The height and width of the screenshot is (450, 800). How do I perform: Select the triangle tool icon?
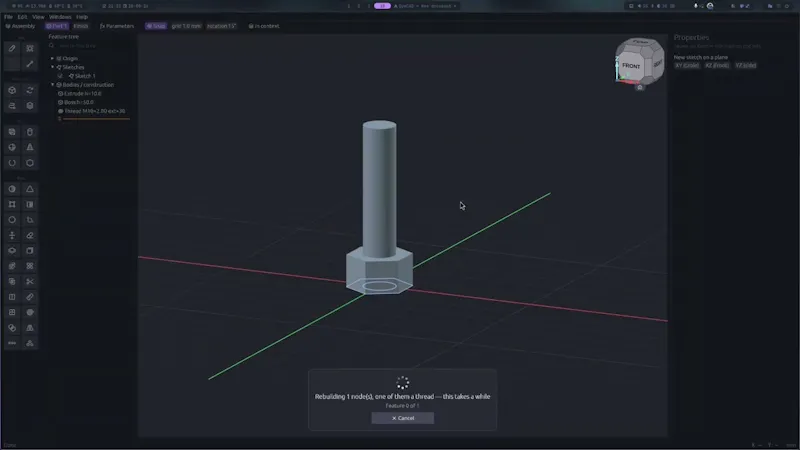pos(30,189)
